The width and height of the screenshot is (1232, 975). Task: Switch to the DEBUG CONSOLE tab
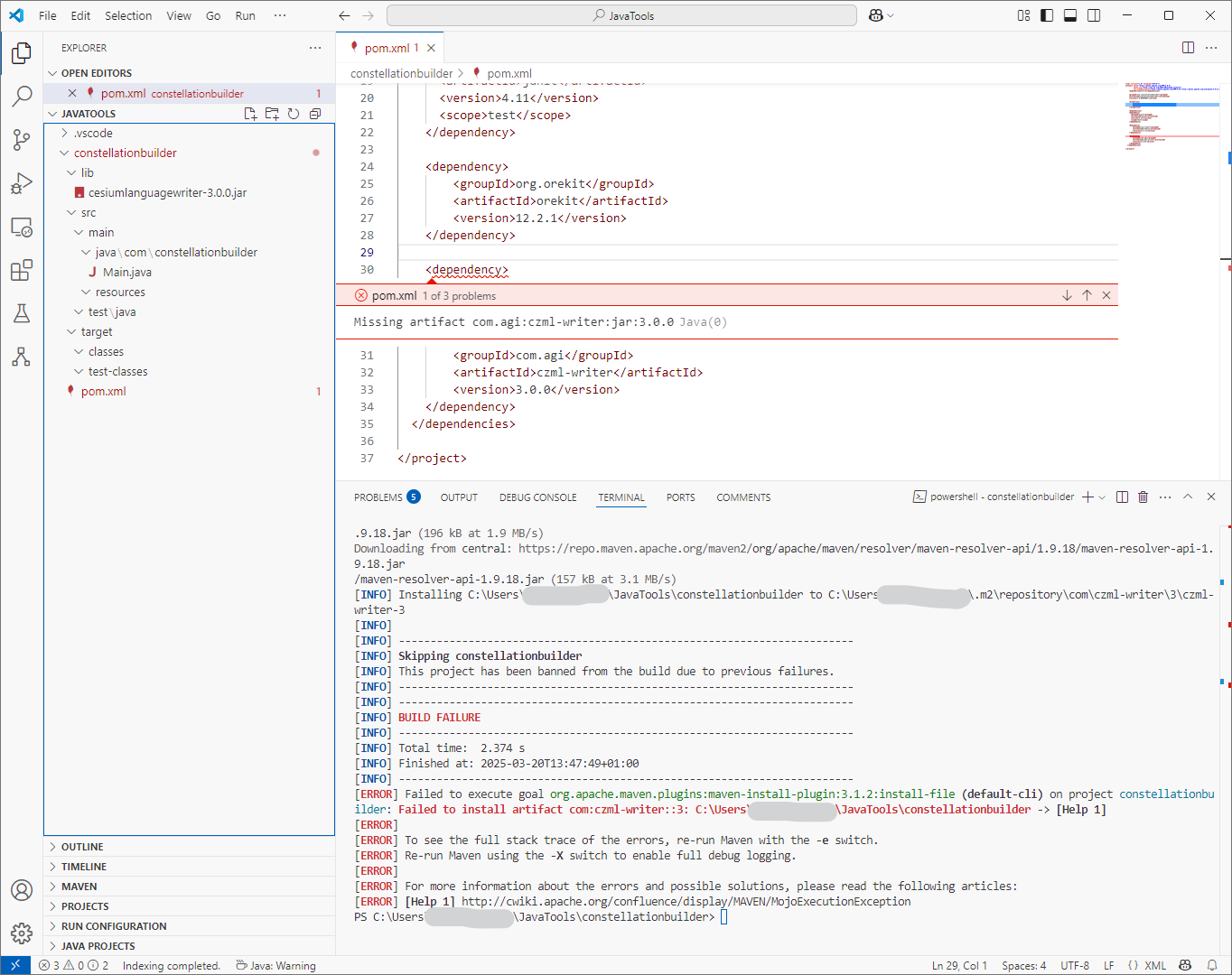pos(537,497)
